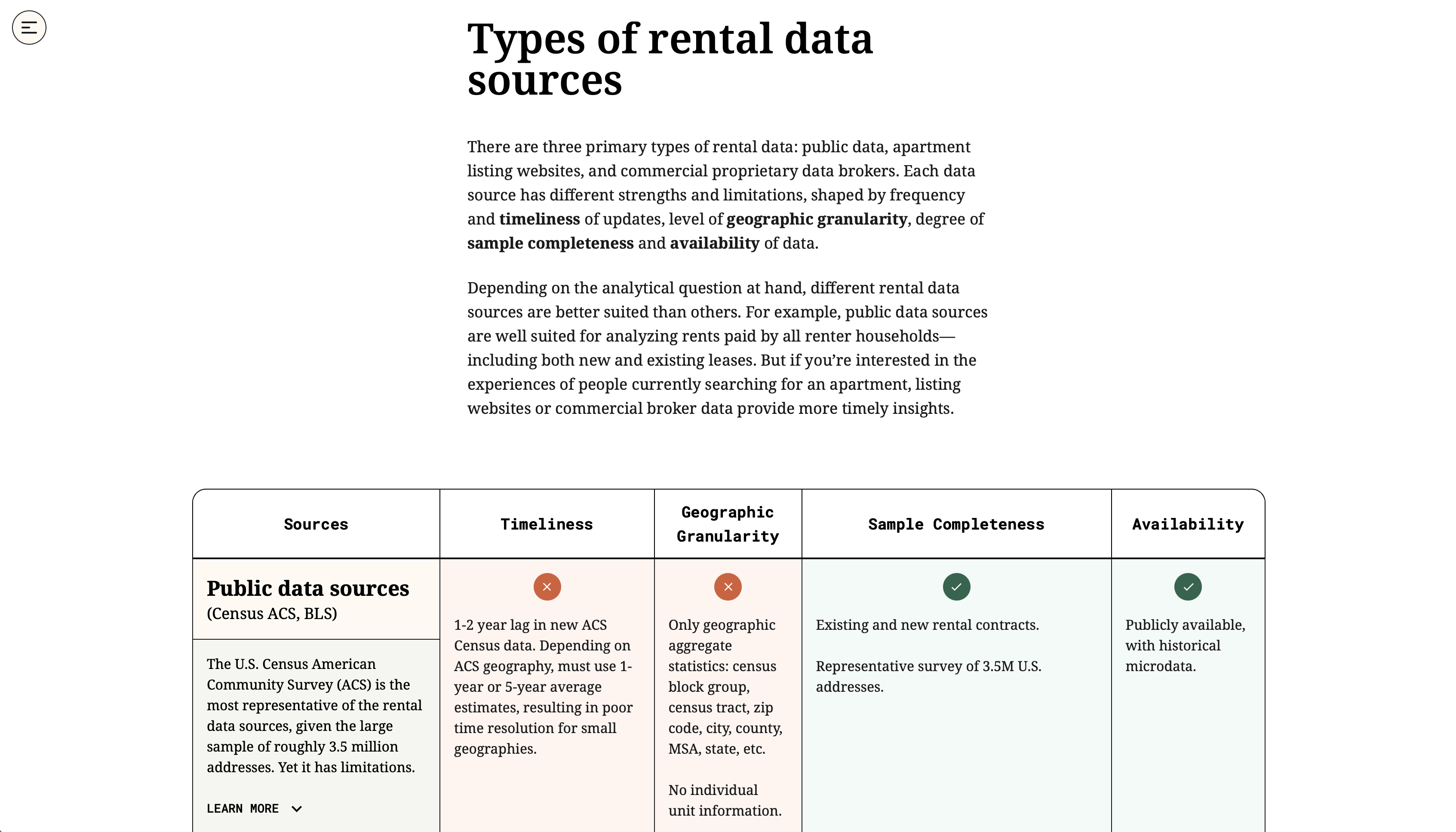
Task: Open the hamburger menu in the top-left corner
Action: [28, 28]
